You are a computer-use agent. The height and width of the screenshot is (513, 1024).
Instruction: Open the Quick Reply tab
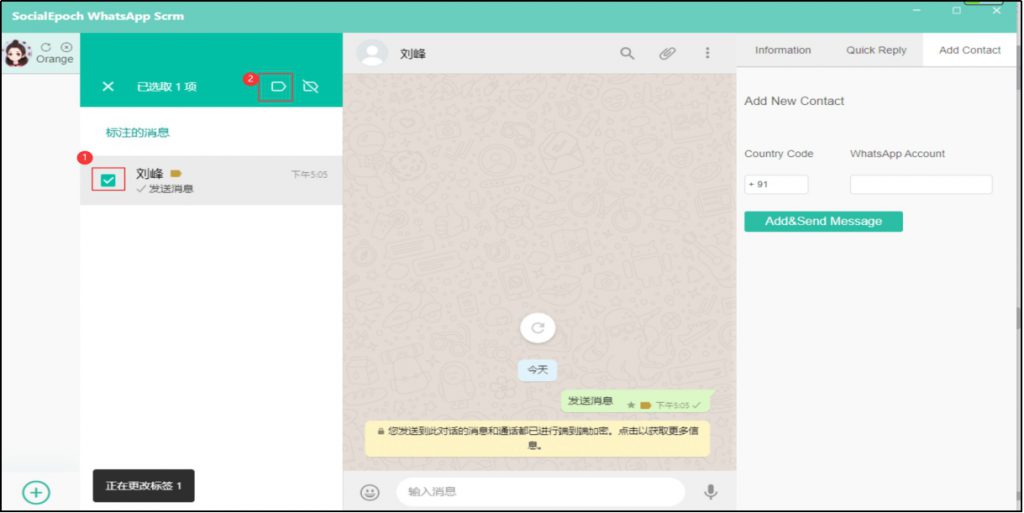pos(875,50)
